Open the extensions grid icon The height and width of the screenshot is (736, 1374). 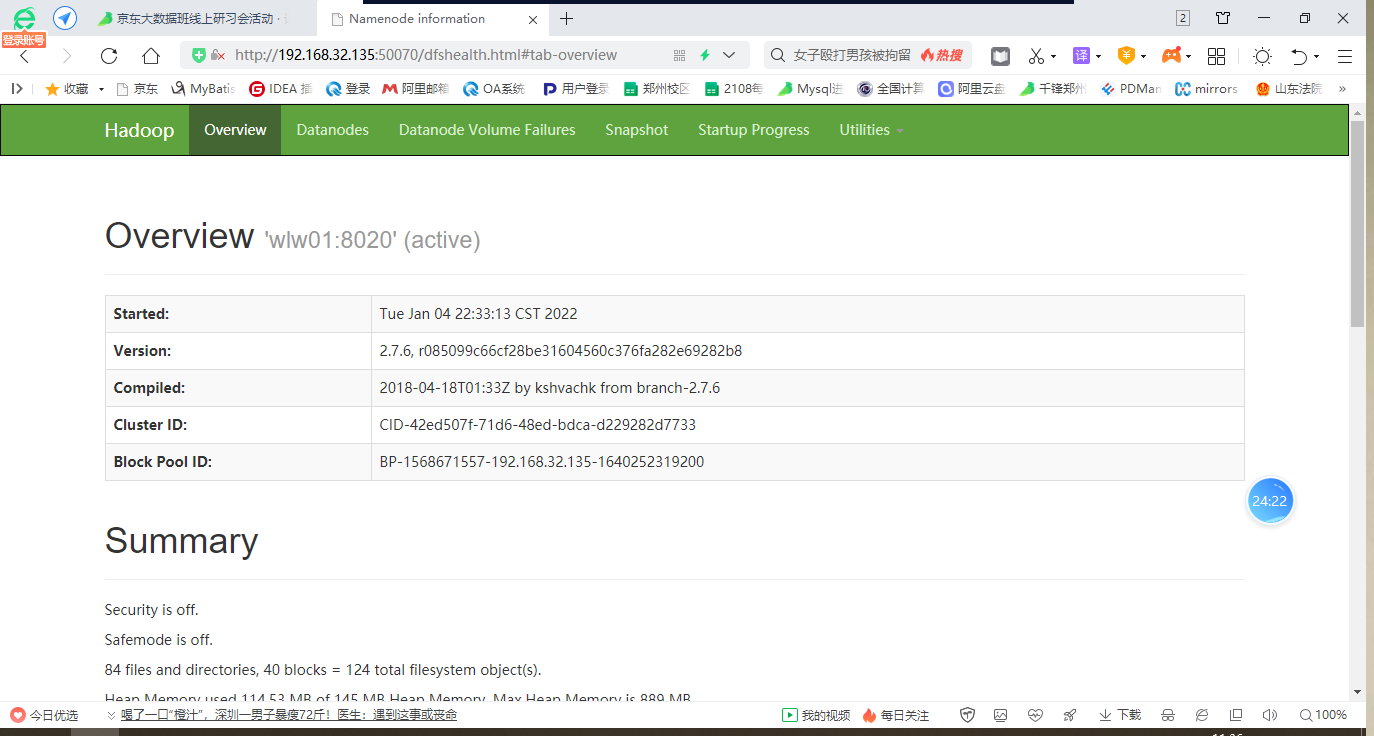point(1217,56)
